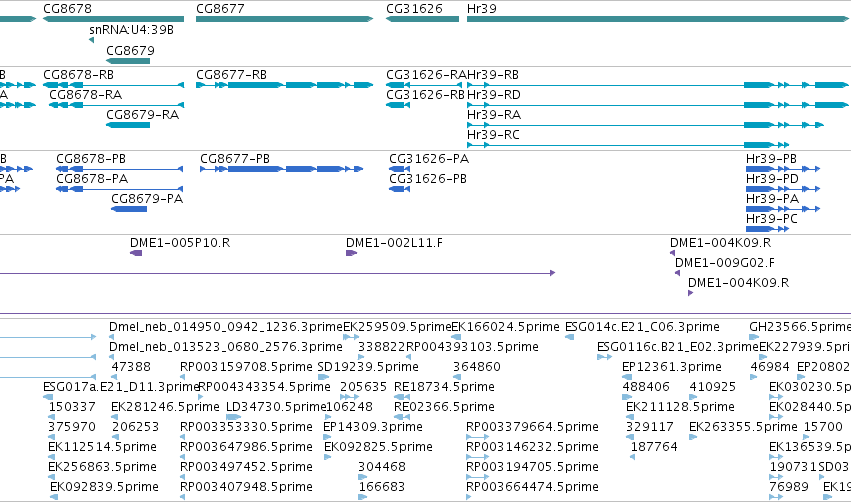Click the CG8678 gene label
851x502 pixels.
(x=67, y=9)
